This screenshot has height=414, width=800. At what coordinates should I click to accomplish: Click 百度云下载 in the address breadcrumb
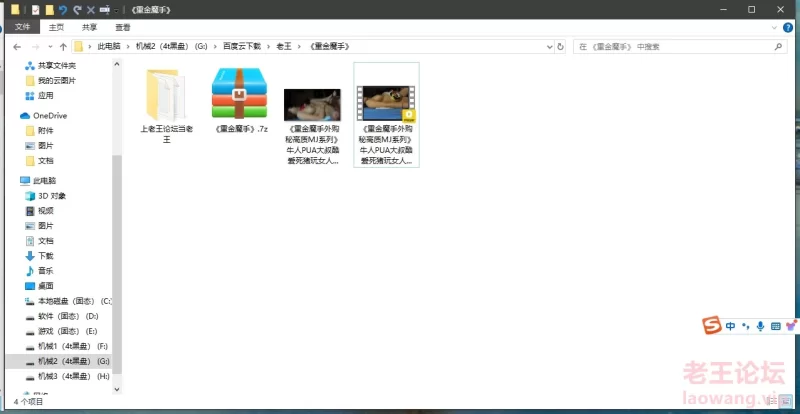242,46
